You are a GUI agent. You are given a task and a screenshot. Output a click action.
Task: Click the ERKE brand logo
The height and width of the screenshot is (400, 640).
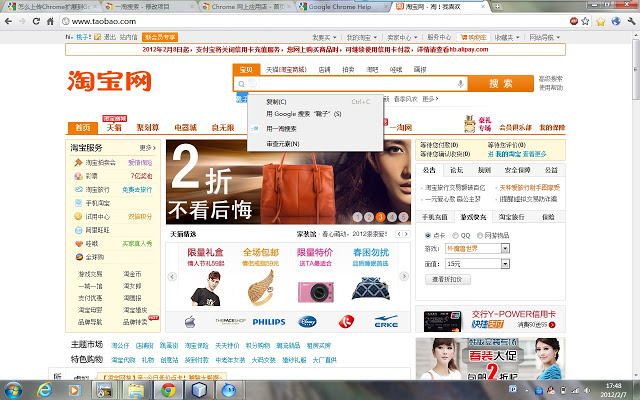[386, 322]
